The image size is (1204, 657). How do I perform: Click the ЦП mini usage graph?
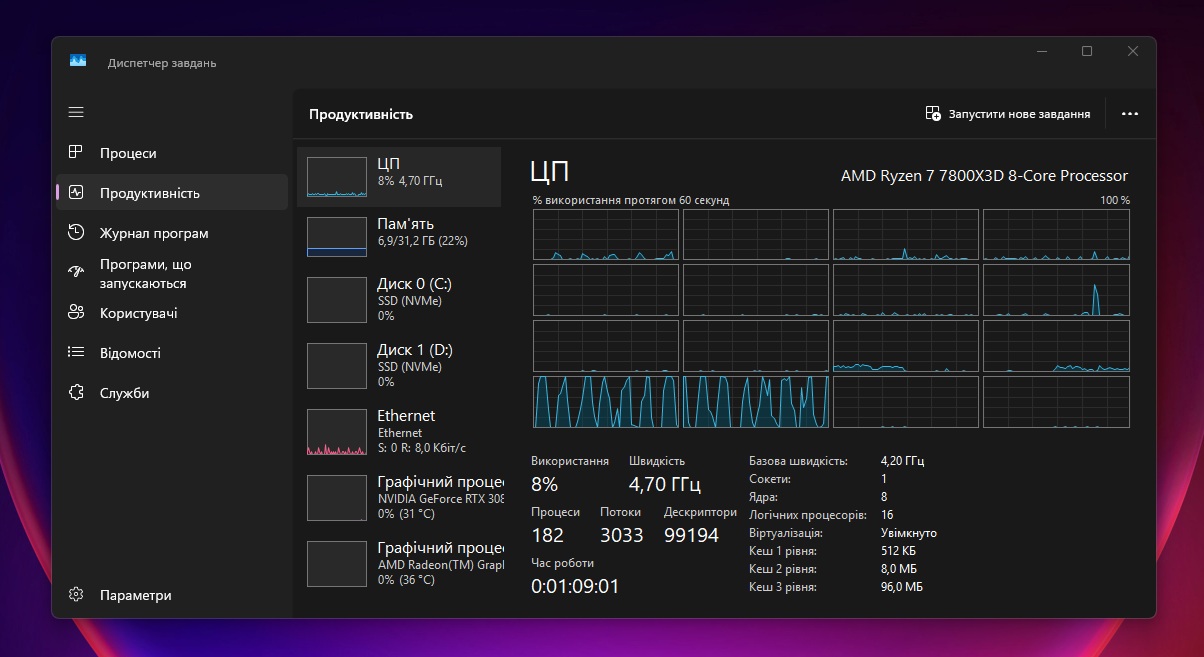click(x=337, y=177)
